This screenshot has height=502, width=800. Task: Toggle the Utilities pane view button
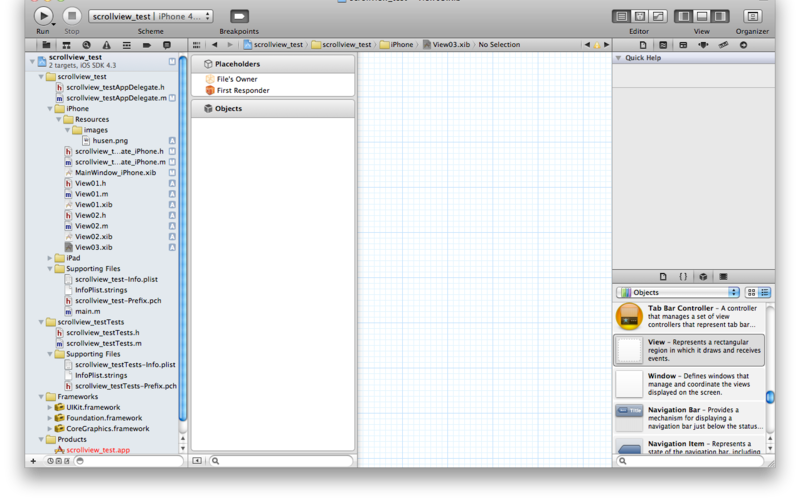click(720, 16)
